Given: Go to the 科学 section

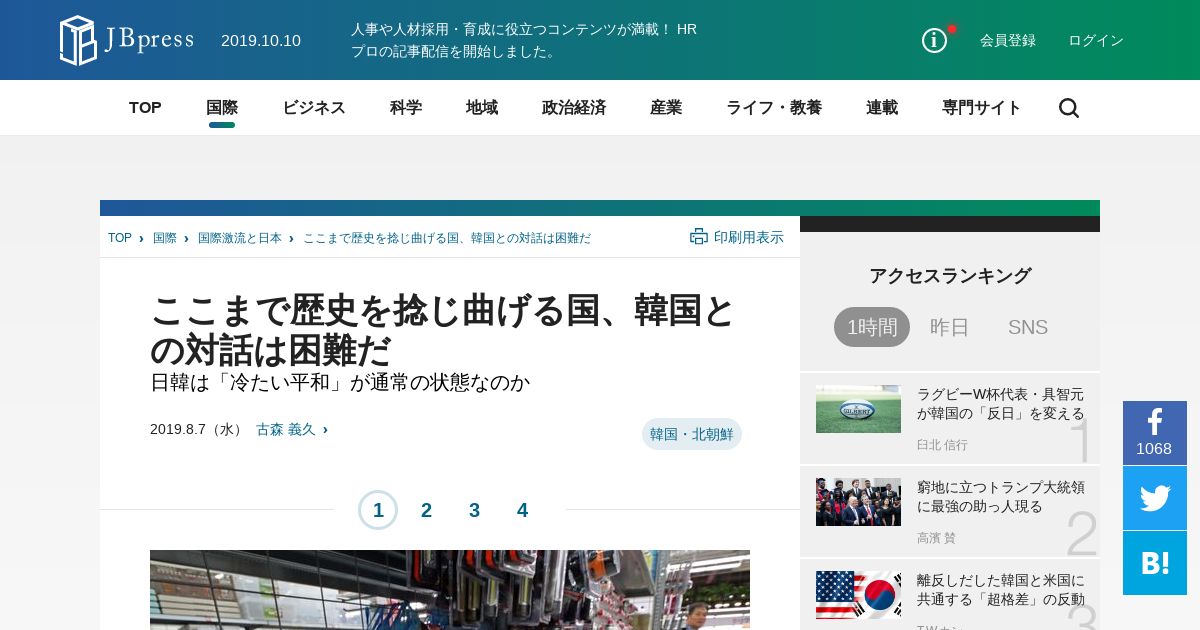Looking at the screenshot, I should tap(406, 108).
